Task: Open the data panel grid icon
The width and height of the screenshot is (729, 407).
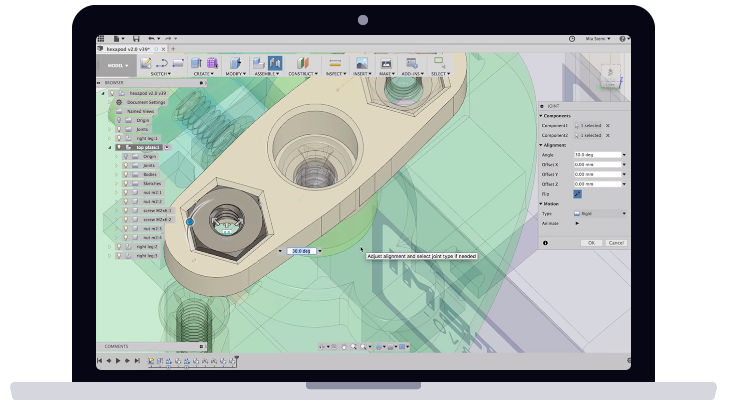Action: (x=101, y=39)
